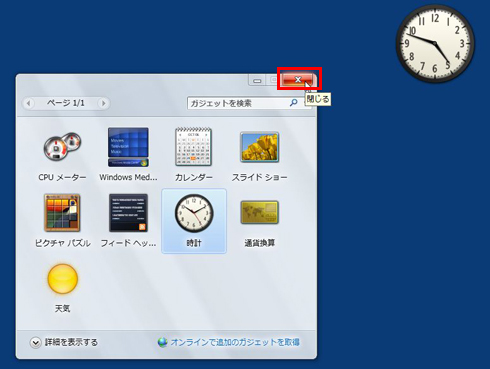Viewport: 490px width, 369px height.
Task: Select the ピクチャ パズル puzzle gadget icon
Action: pyautogui.click(x=62, y=213)
